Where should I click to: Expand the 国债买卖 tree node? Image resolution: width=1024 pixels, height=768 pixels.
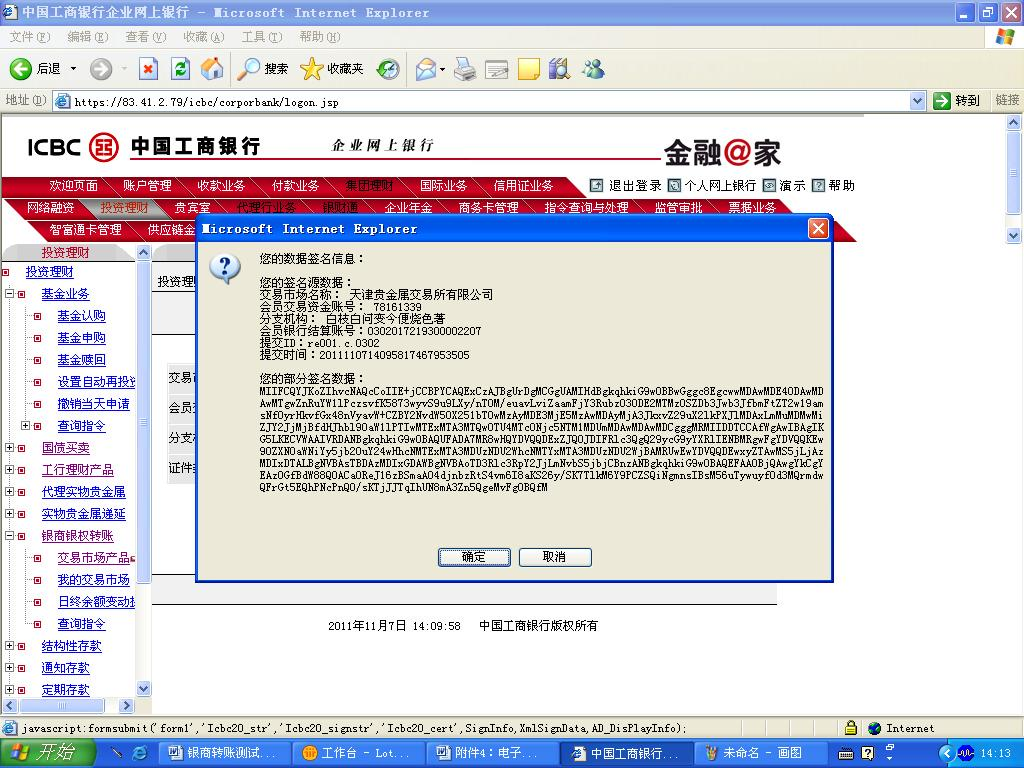[x=10, y=447]
